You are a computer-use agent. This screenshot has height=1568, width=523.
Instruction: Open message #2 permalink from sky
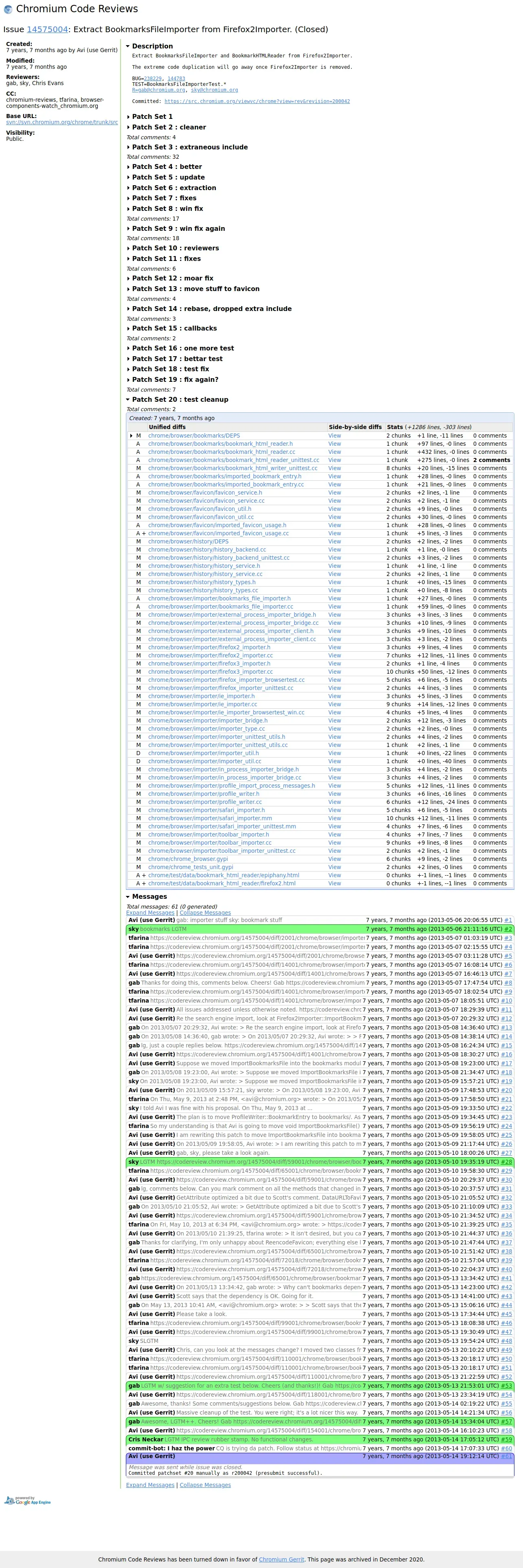coord(508,929)
